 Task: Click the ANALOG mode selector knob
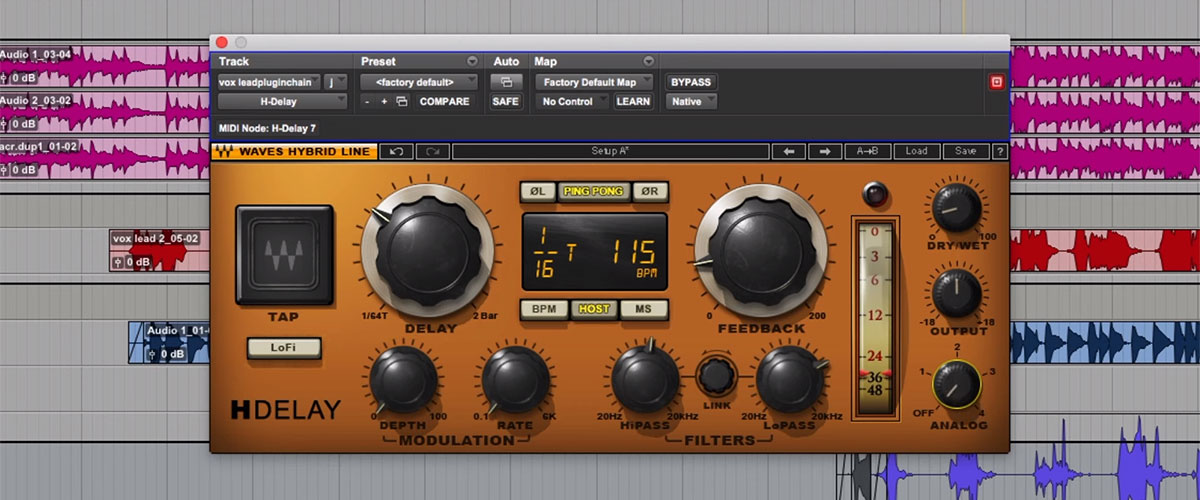pyautogui.click(x=956, y=385)
